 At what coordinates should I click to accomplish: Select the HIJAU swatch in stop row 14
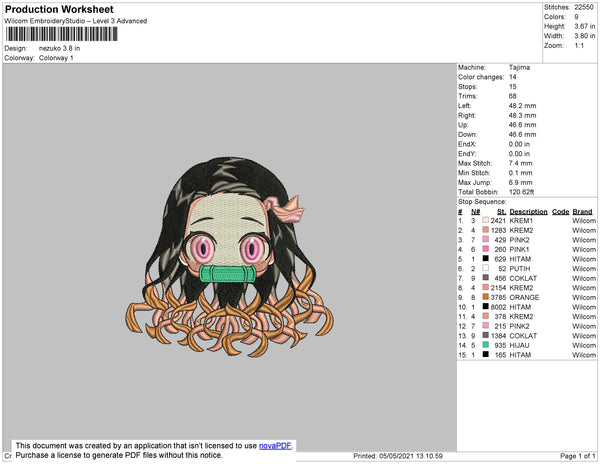click(x=486, y=345)
